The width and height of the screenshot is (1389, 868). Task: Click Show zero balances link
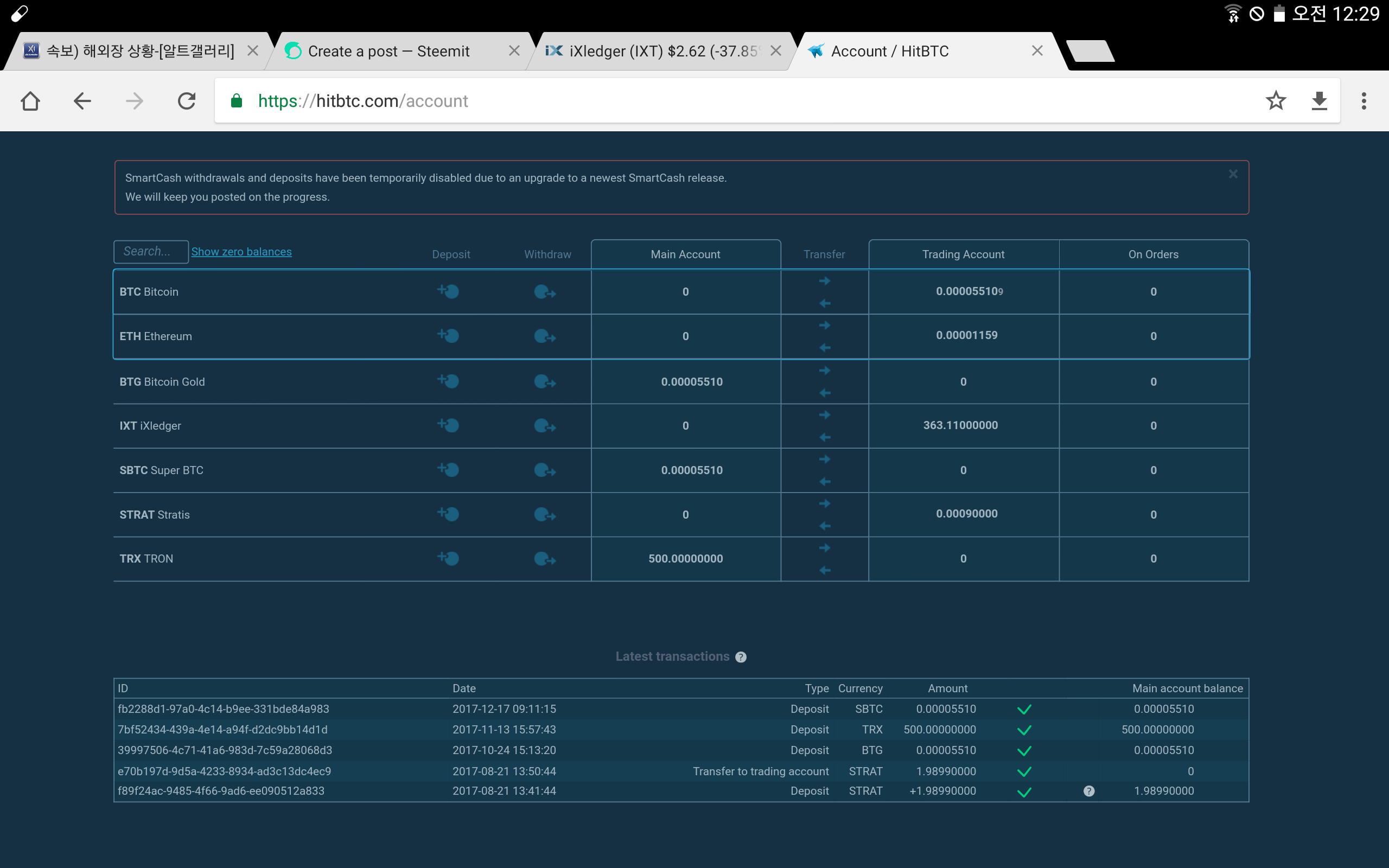(x=241, y=251)
